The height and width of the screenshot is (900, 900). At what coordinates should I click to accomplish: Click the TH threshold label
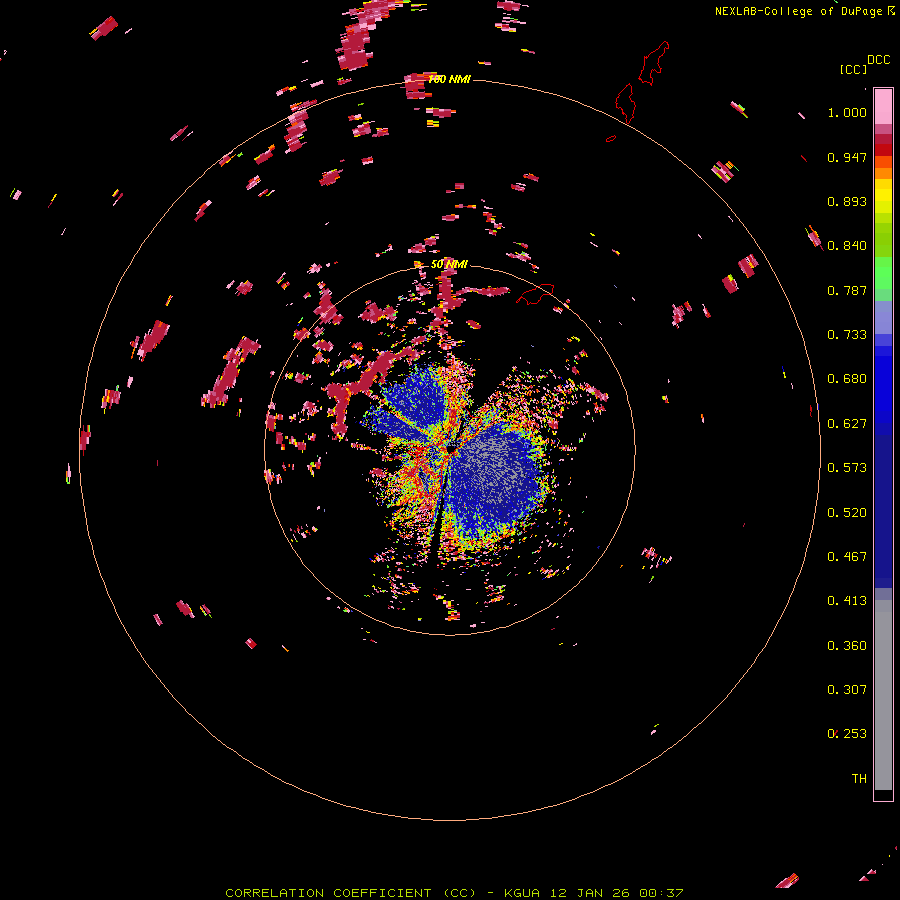point(859,779)
